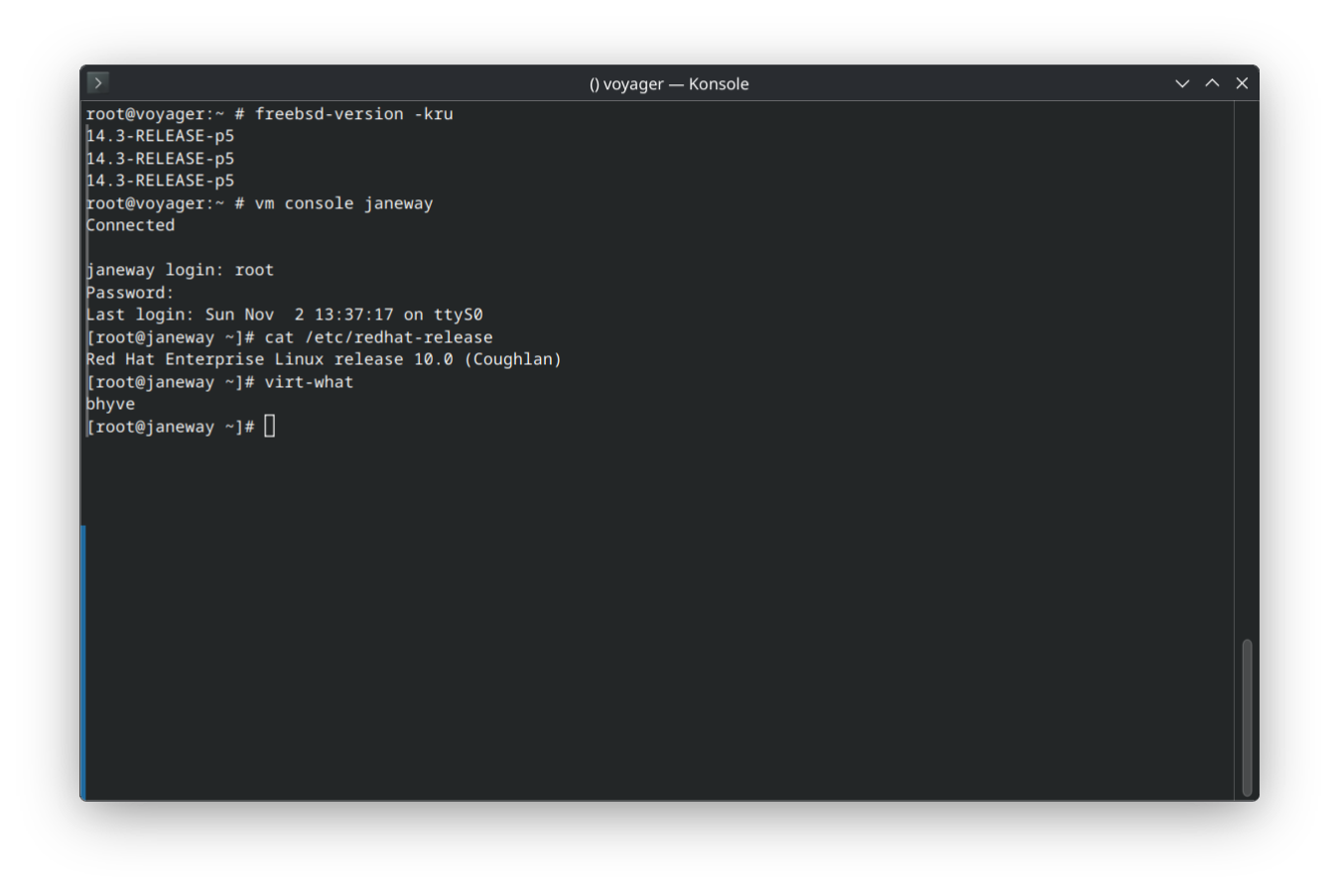This screenshot has width=1339, height=896.
Task: Click the '() voyager — Konsole' title bar text
Action: pyautogui.click(x=668, y=84)
